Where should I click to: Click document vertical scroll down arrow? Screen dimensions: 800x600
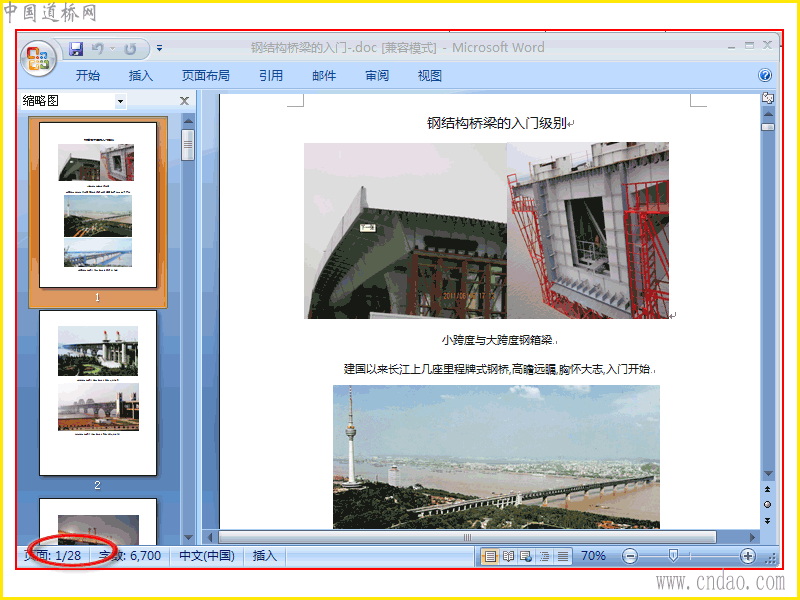768,474
